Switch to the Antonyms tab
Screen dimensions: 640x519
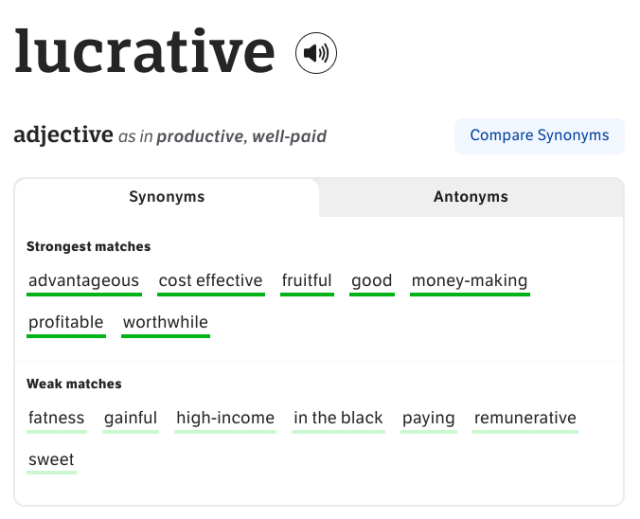click(x=471, y=197)
